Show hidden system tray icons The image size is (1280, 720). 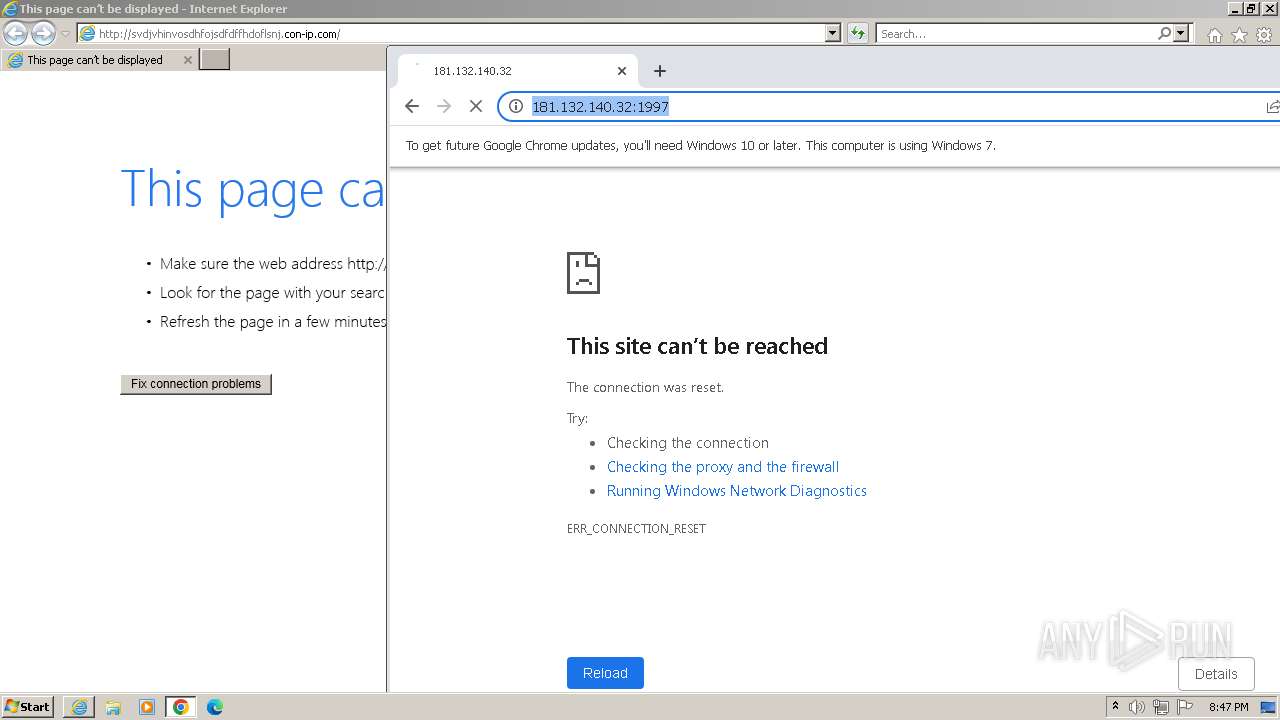point(1115,707)
